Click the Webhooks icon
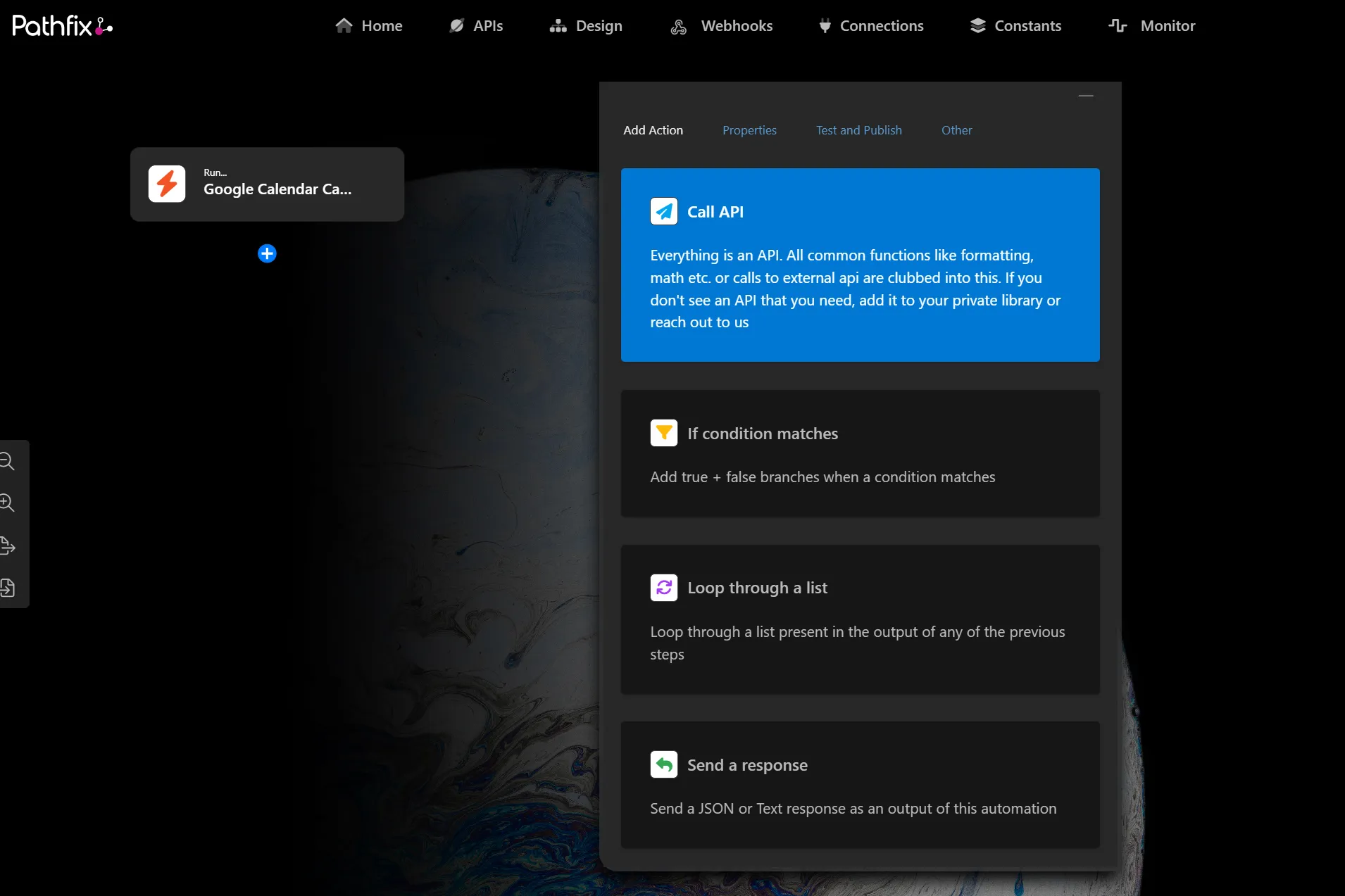 pyautogui.click(x=679, y=27)
